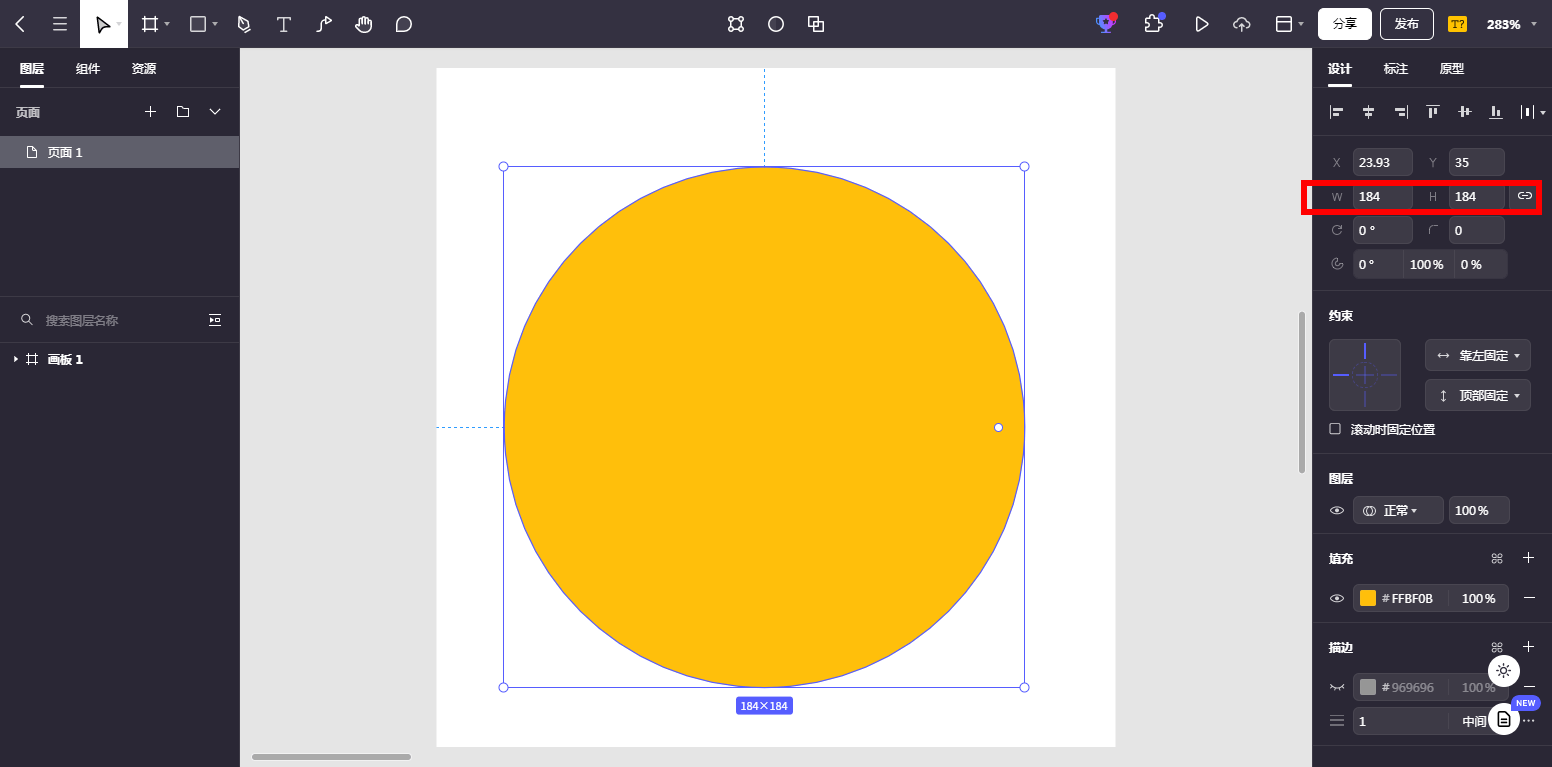Switch to the 标注 tab
Screen dimensions: 1552x767
1396,69
